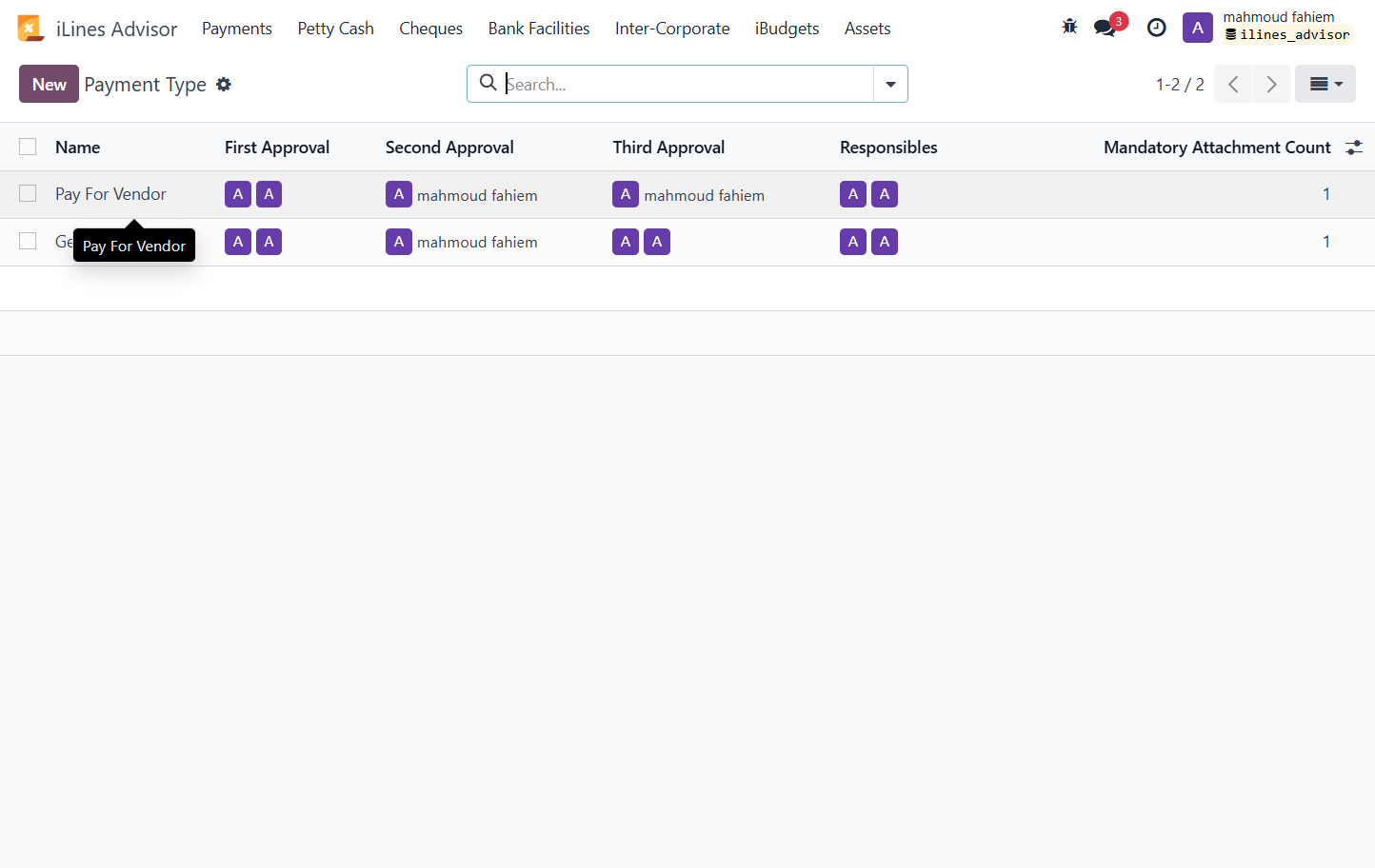
Task: Click first Responsibles avatar in second row
Action: [853, 242]
